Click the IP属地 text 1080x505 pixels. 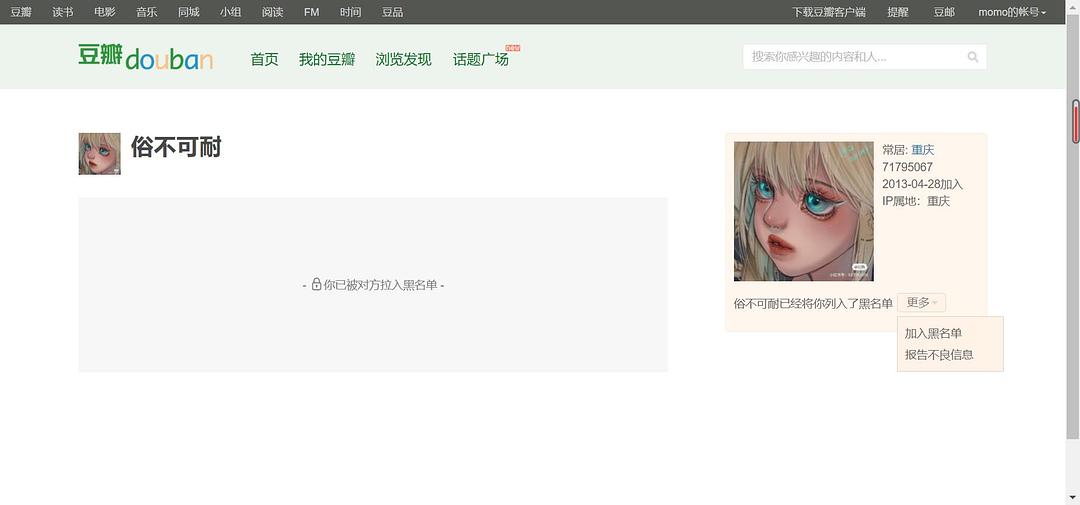click(x=916, y=202)
